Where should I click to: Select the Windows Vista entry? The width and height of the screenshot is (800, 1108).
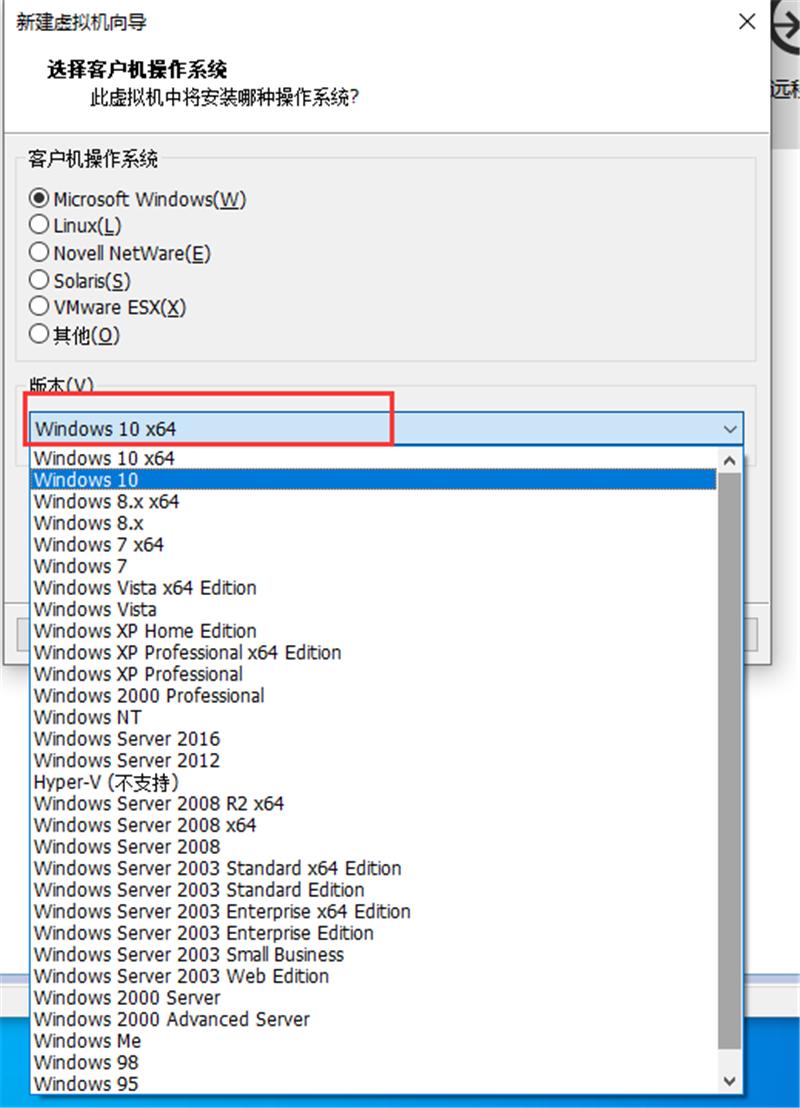click(374, 609)
